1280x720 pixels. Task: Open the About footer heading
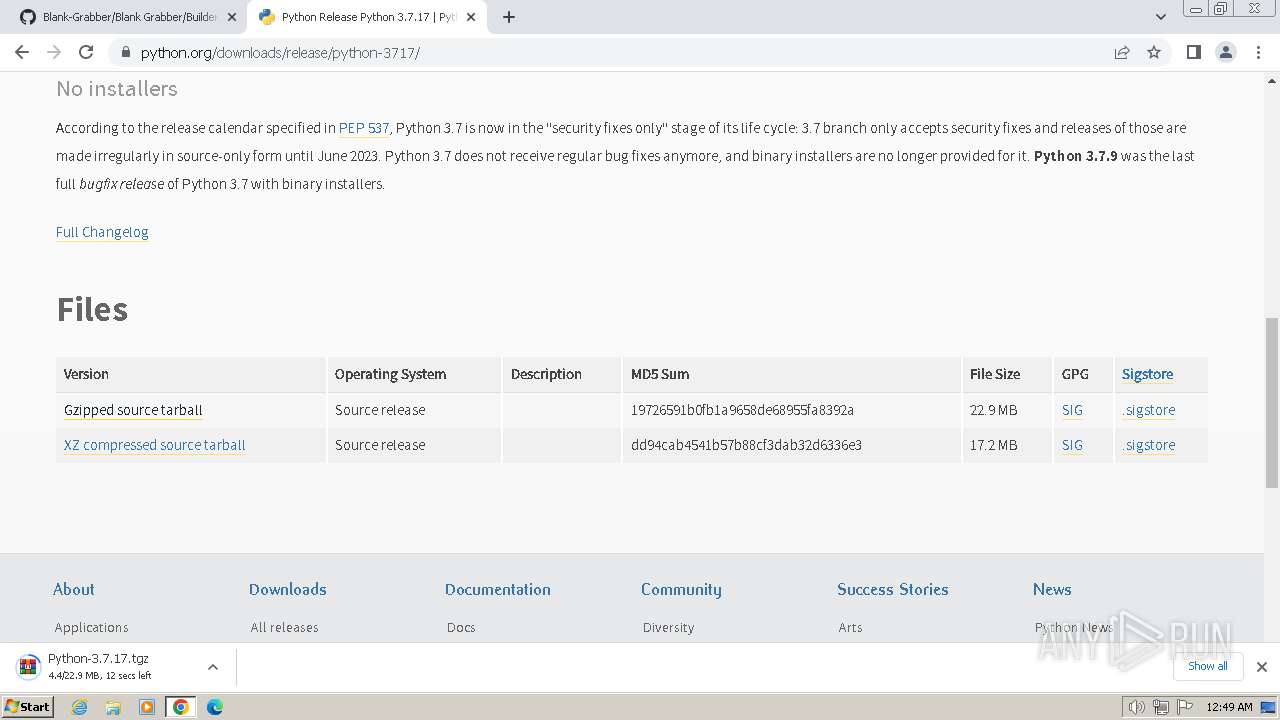click(x=74, y=589)
